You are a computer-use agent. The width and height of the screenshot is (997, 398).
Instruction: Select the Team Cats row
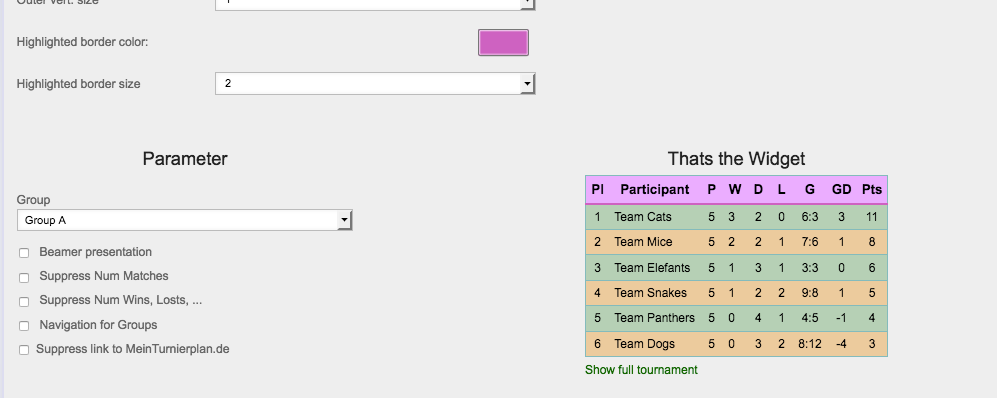[736, 217]
